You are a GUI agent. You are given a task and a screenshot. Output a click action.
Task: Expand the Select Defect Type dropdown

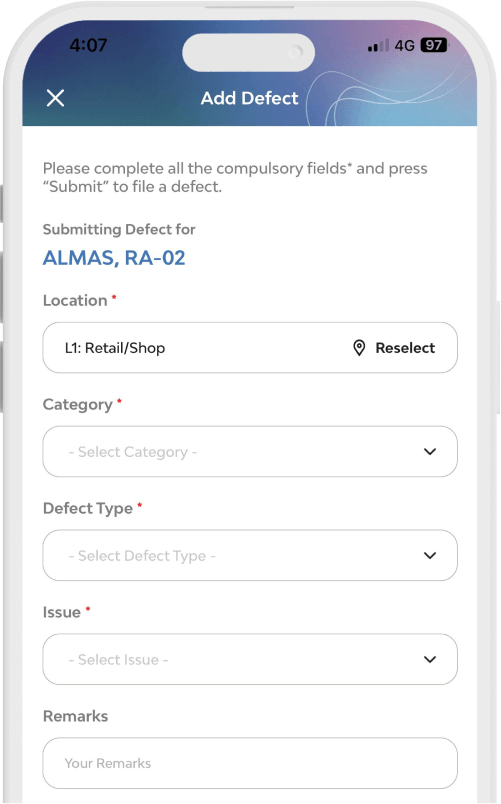pyautogui.click(x=250, y=555)
